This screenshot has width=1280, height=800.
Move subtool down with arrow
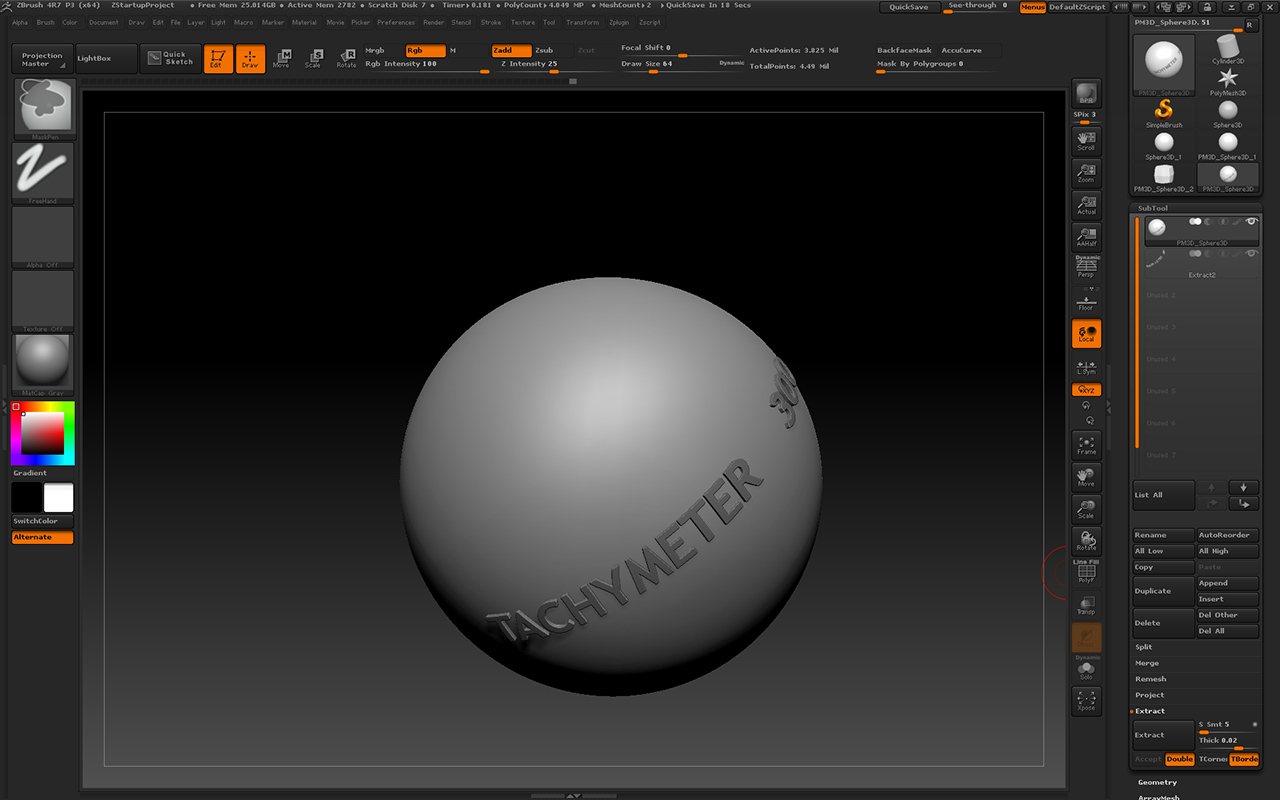coord(1243,487)
